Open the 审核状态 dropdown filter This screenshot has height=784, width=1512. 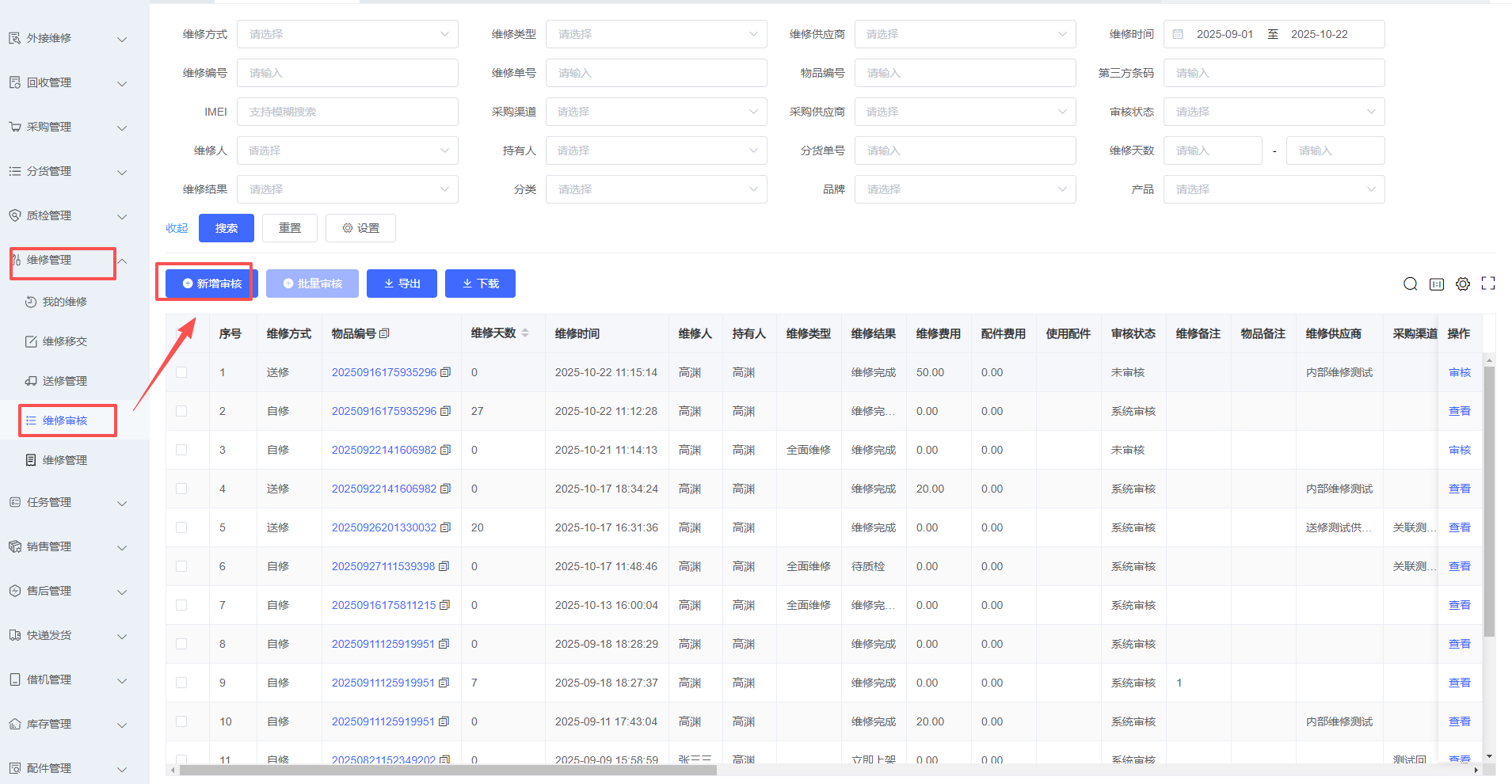(x=1273, y=112)
